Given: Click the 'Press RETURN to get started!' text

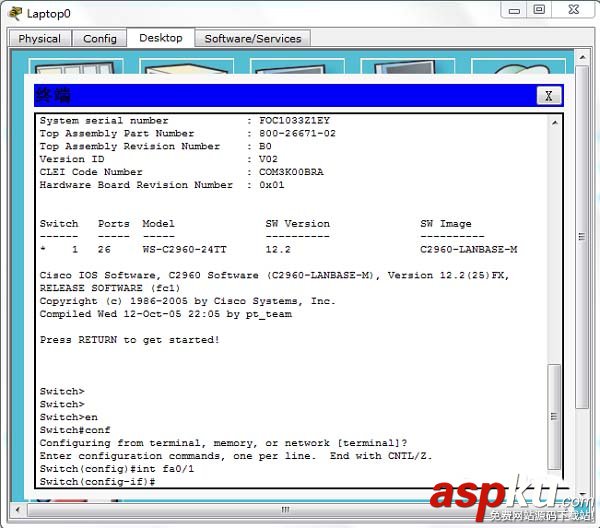Looking at the screenshot, I should click(130, 340).
